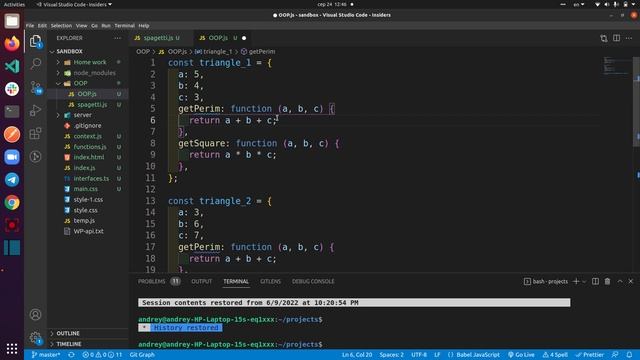640x360 pixels.
Task: Click Spaces: 2 indentation setting
Action: 391,355
